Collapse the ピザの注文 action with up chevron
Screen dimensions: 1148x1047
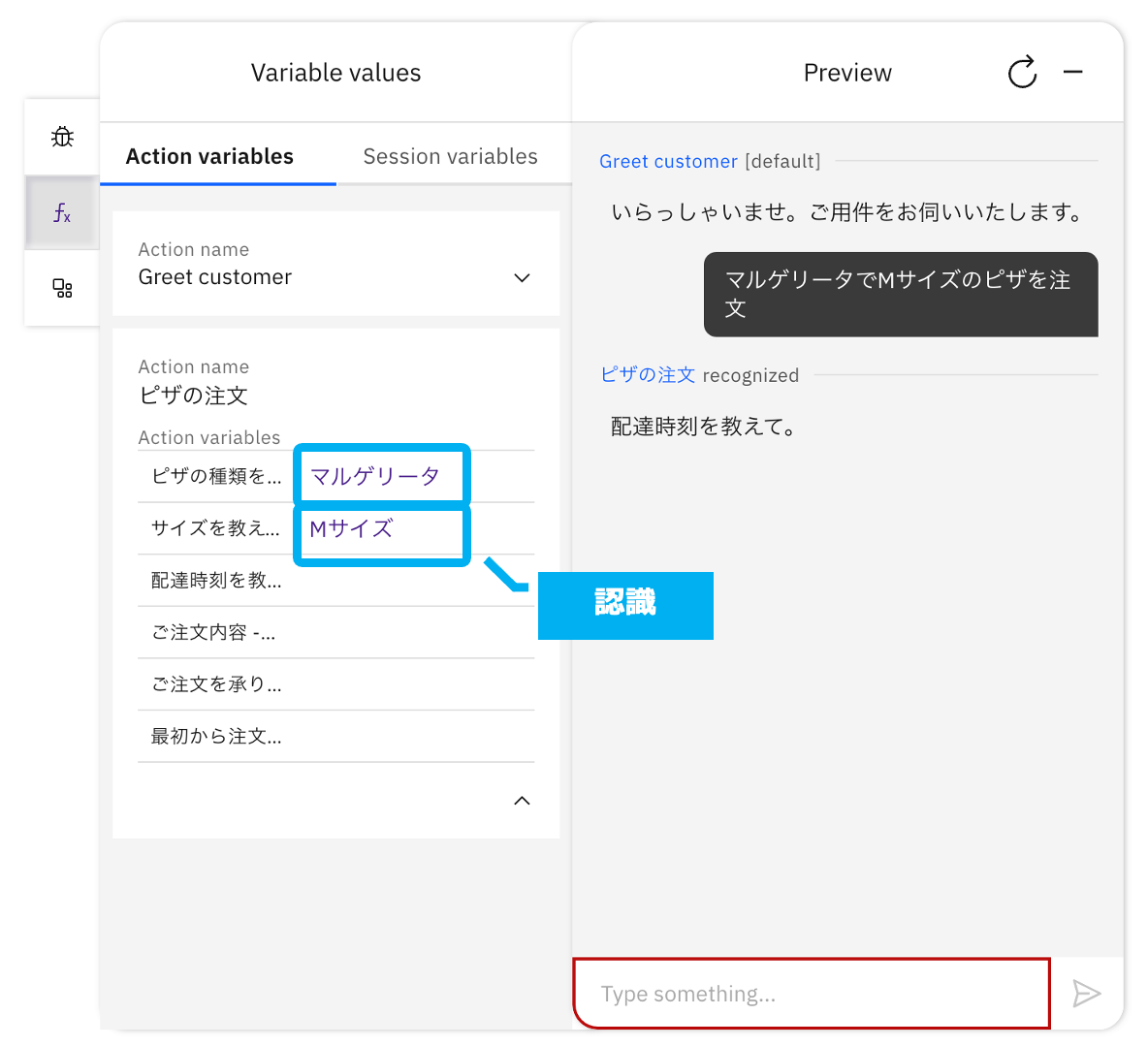click(522, 800)
